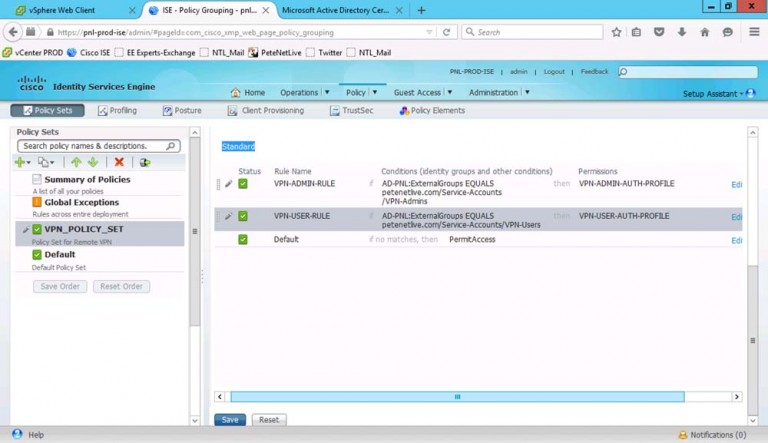Expand the Guest Access dropdown arrow
The width and height of the screenshot is (768, 443).
point(450,92)
